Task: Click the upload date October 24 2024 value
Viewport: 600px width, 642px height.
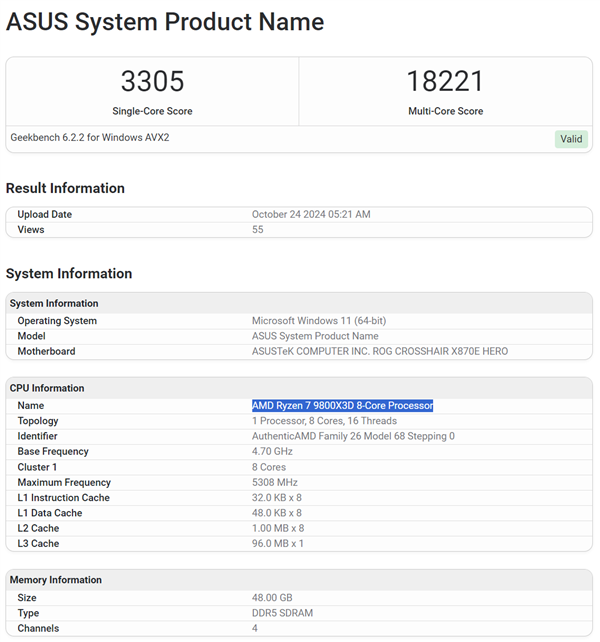Action: coord(311,214)
